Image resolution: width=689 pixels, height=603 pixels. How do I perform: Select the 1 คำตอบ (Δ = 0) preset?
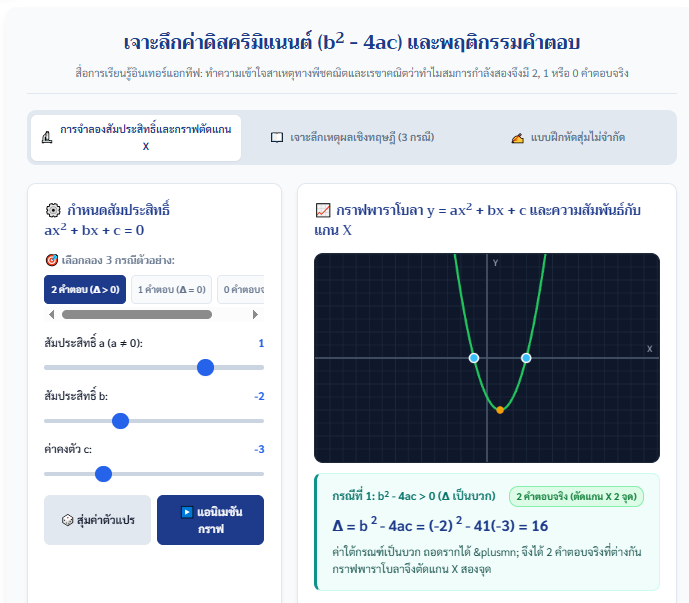point(171,290)
